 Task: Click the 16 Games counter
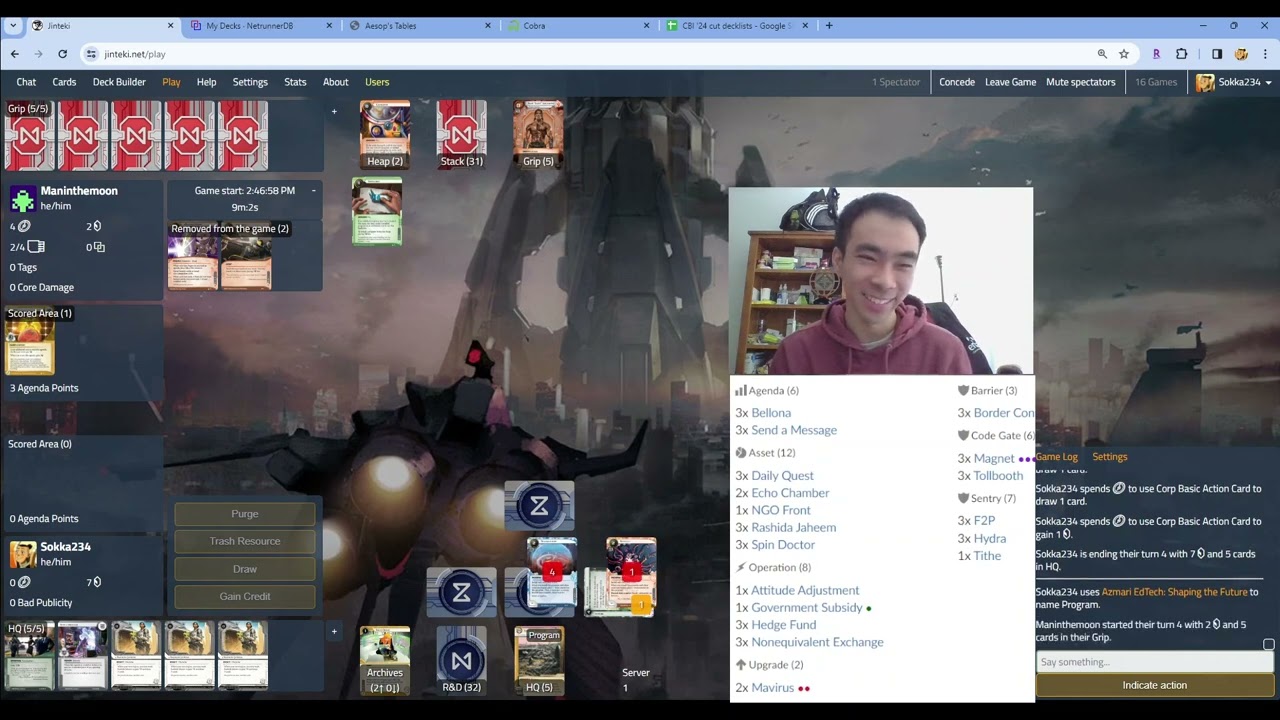click(1156, 82)
